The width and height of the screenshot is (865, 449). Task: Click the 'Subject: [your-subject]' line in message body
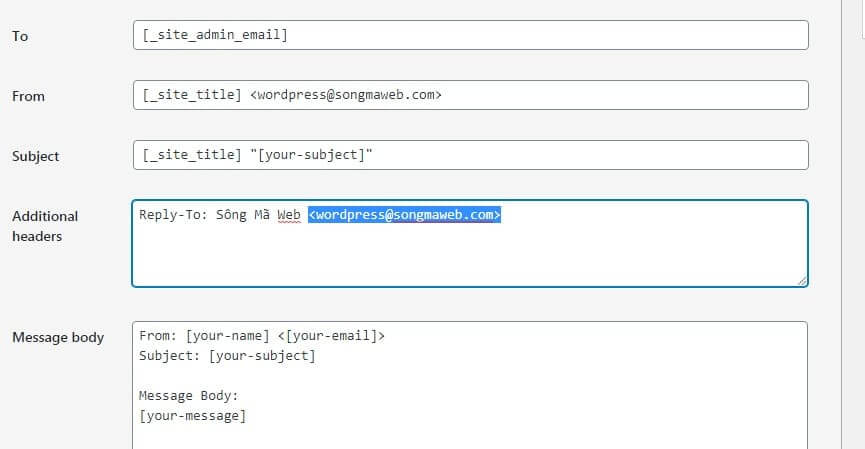coord(227,355)
